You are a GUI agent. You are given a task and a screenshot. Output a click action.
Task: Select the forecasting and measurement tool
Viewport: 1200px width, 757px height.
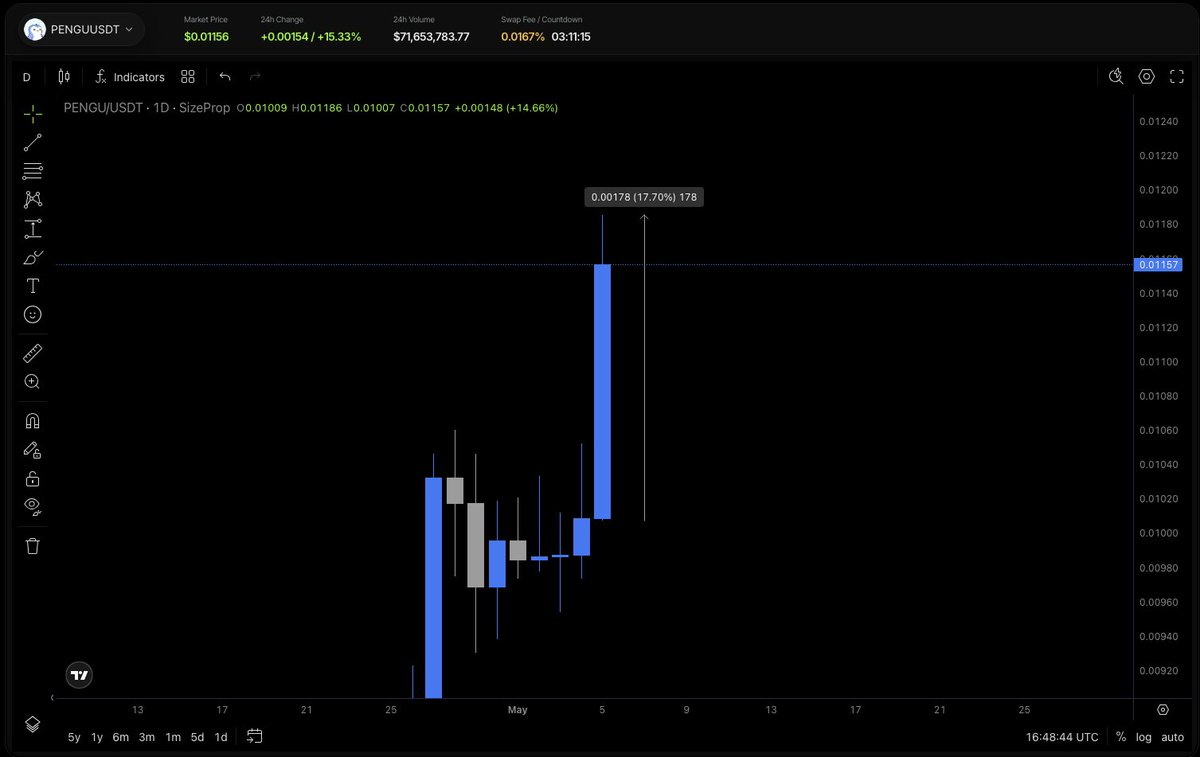click(33, 228)
